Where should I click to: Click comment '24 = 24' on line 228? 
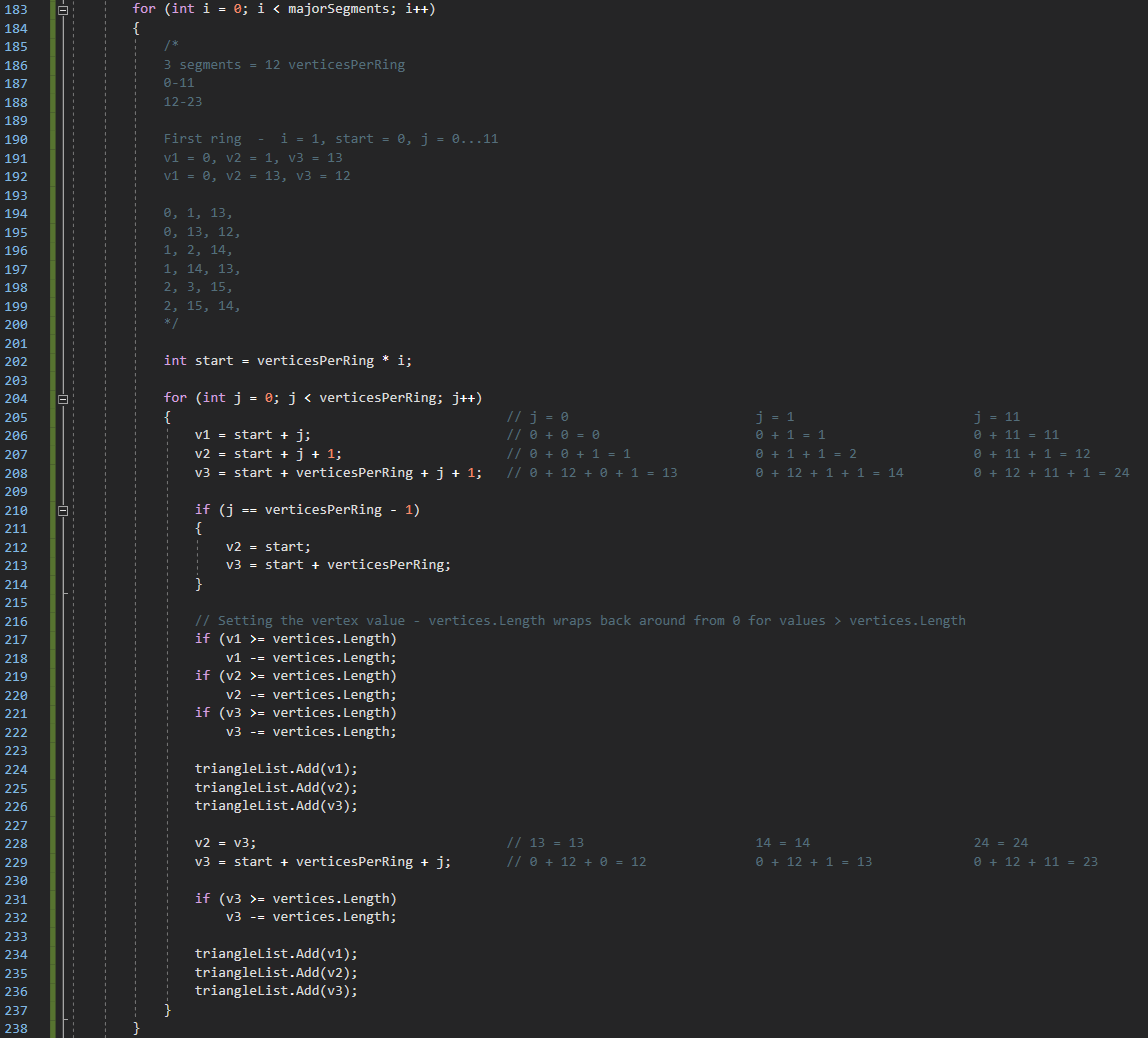pyautogui.click(x=1001, y=843)
